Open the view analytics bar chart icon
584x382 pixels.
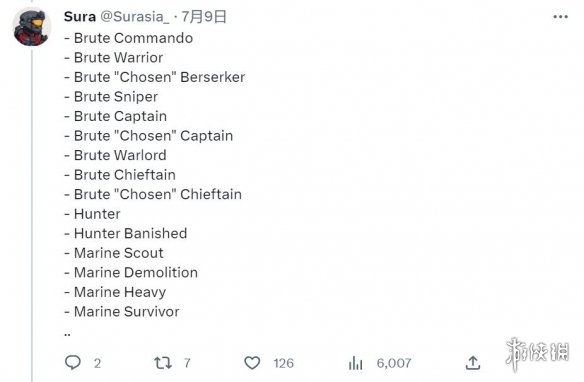[355, 363]
